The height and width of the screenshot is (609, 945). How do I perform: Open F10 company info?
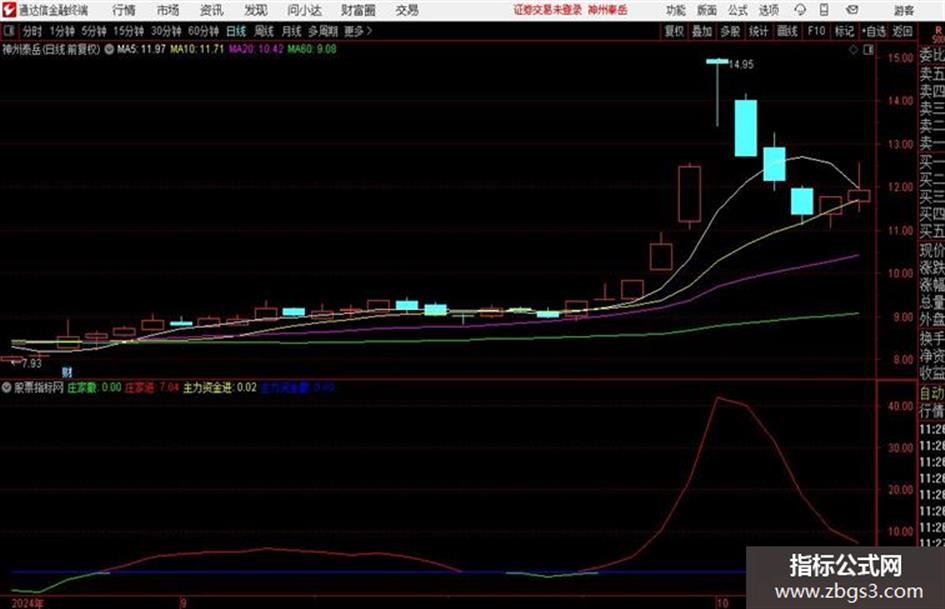[x=816, y=31]
